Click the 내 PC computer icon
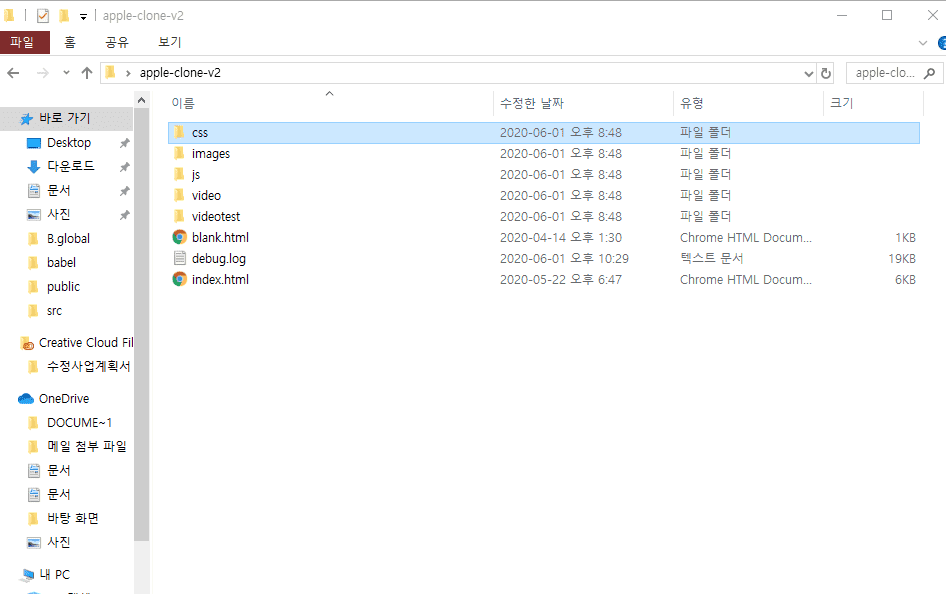 [x=27, y=575]
